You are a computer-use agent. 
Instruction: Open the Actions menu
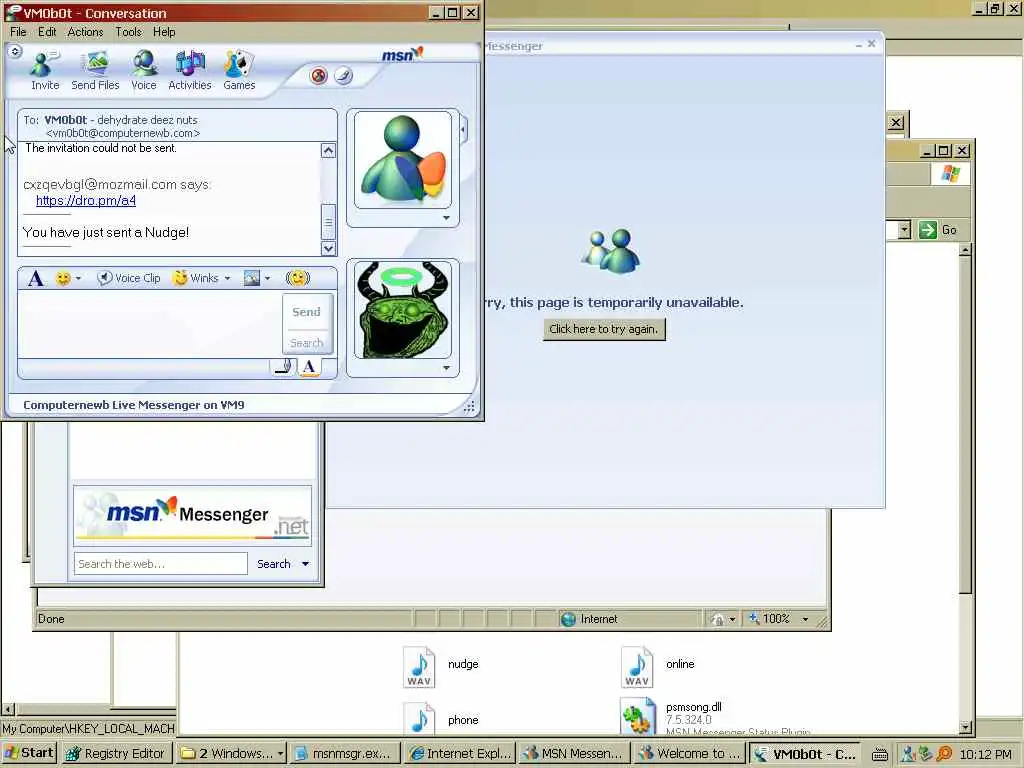86,32
